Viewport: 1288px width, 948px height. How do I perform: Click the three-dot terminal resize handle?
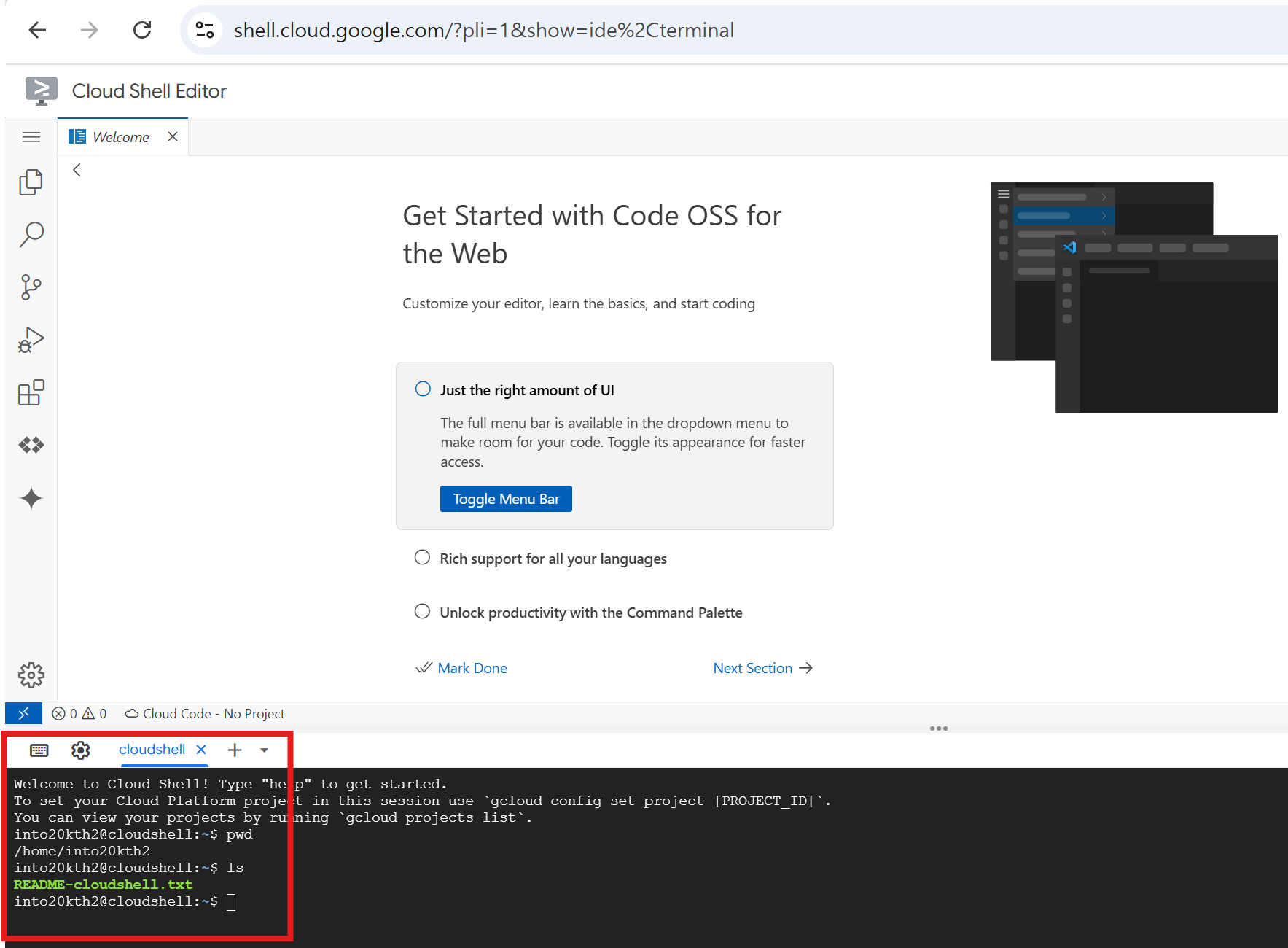point(939,729)
